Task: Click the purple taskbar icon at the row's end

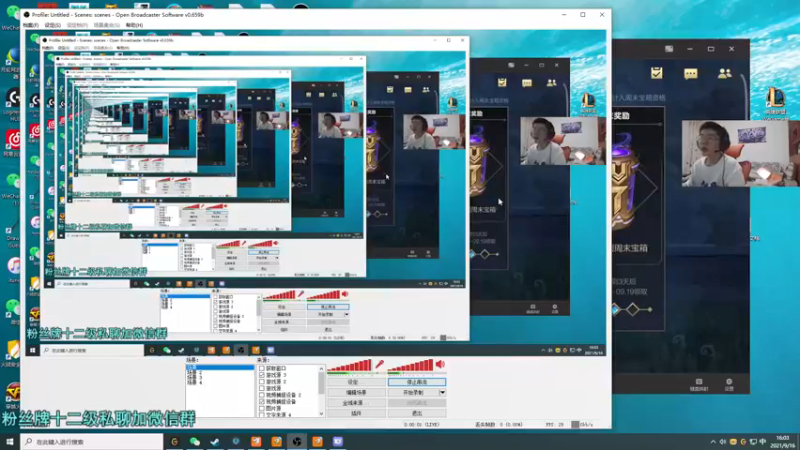Action: [338, 441]
